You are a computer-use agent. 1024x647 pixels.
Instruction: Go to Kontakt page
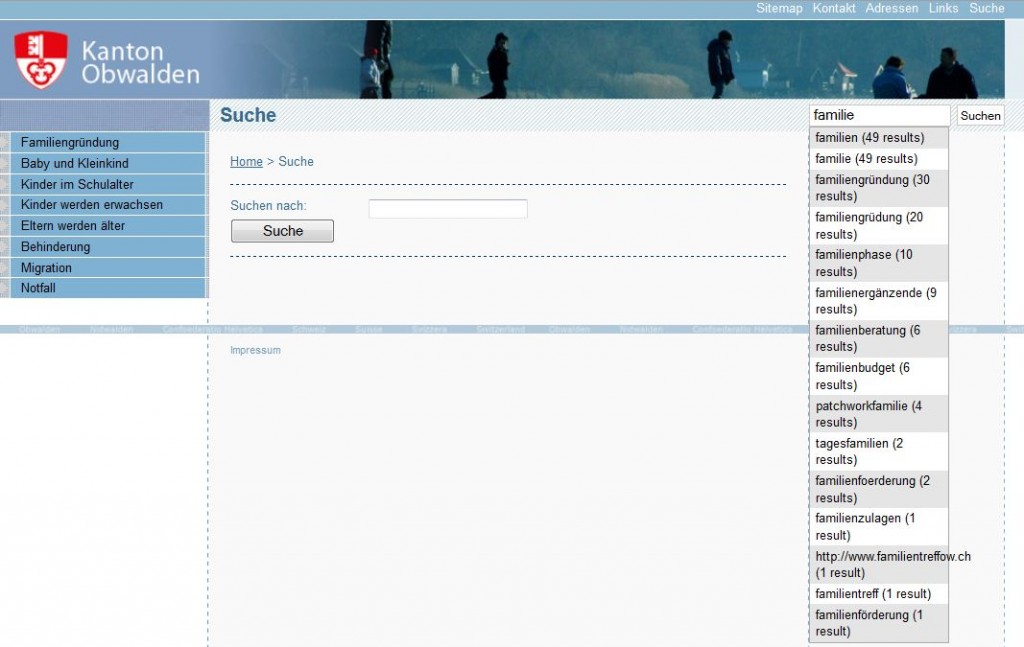point(834,8)
